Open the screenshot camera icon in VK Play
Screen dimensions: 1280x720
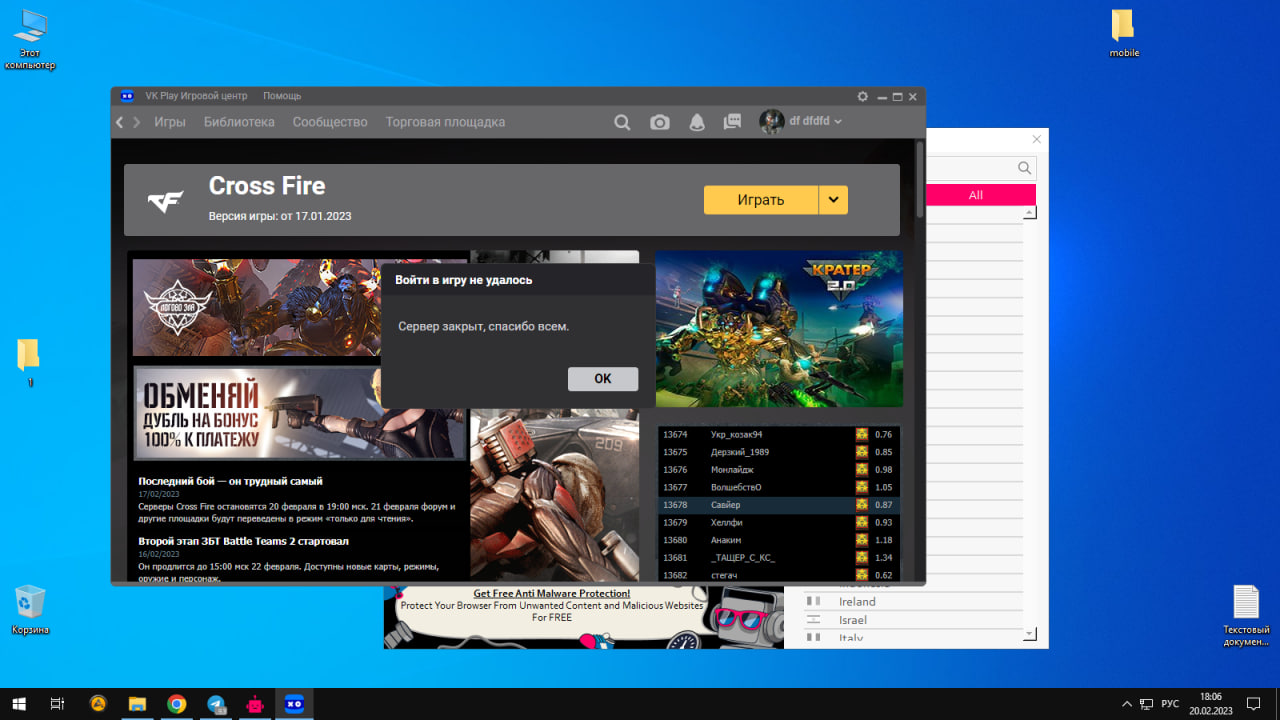pos(659,122)
